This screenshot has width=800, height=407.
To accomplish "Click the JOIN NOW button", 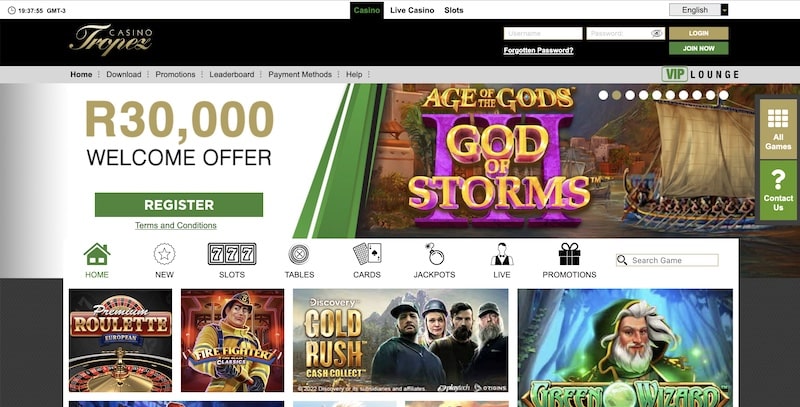I will click(698, 48).
